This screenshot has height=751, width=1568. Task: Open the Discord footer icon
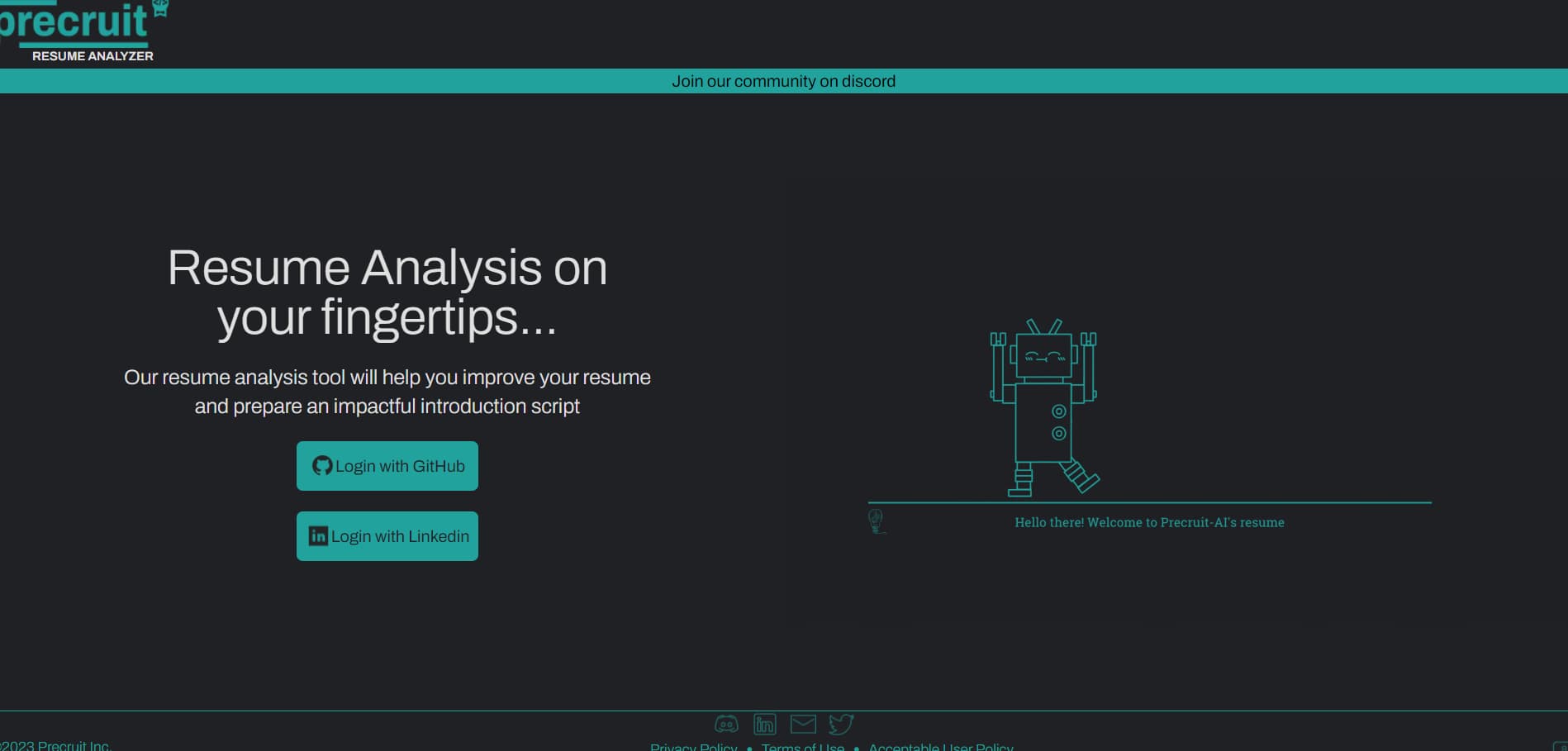point(726,725)
